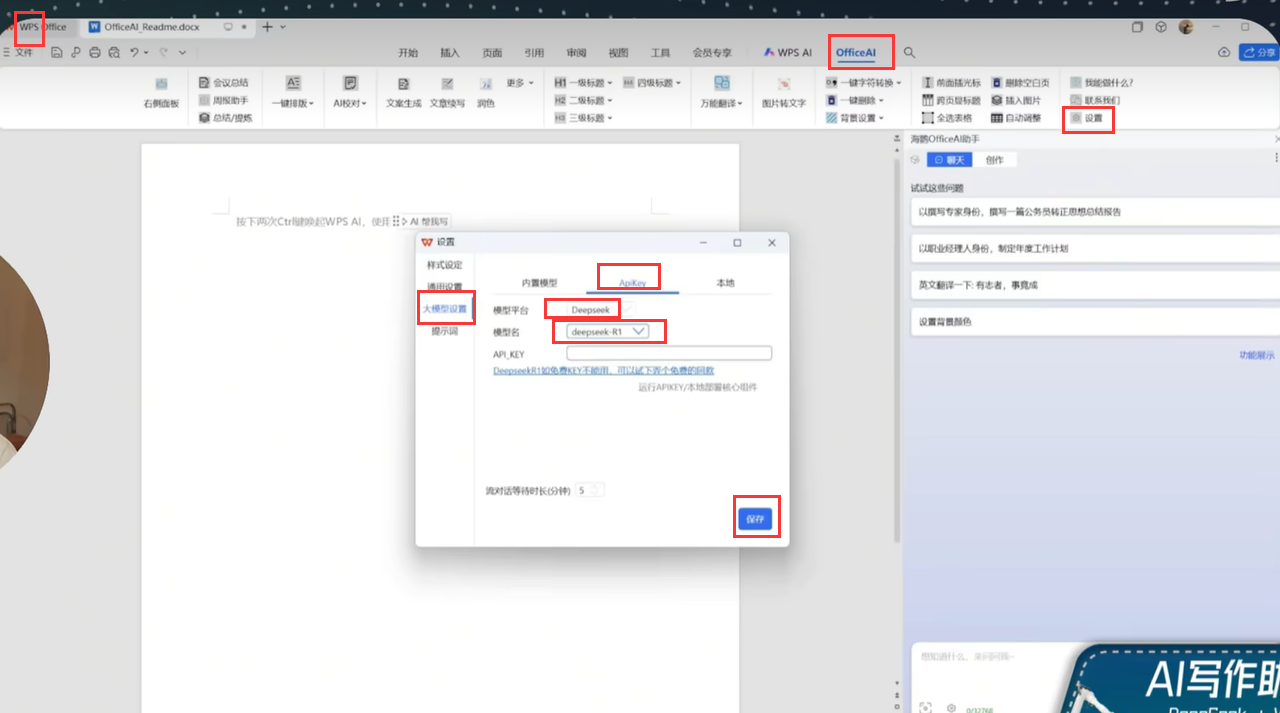This screenshot has height=713, width=1280.
Task: Click 前面插光标 insert cursor tool
Action: pyautogui.click(x=951, y=83)
